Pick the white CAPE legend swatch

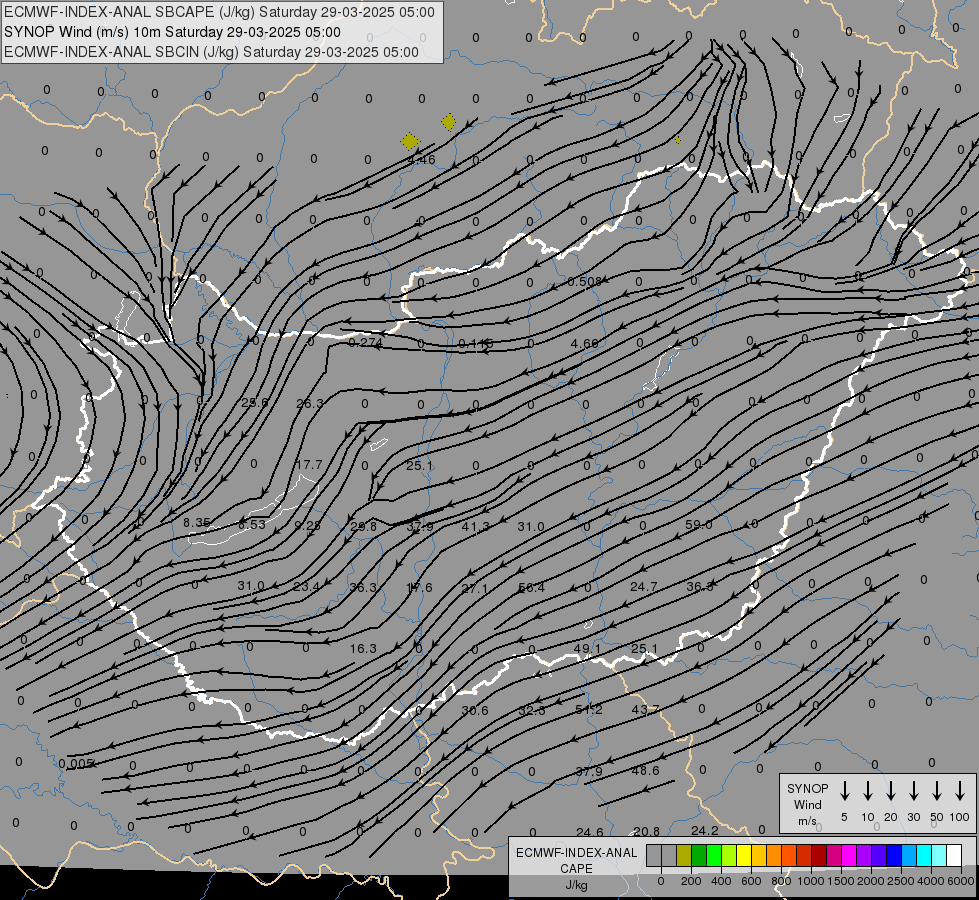point(953,855)
